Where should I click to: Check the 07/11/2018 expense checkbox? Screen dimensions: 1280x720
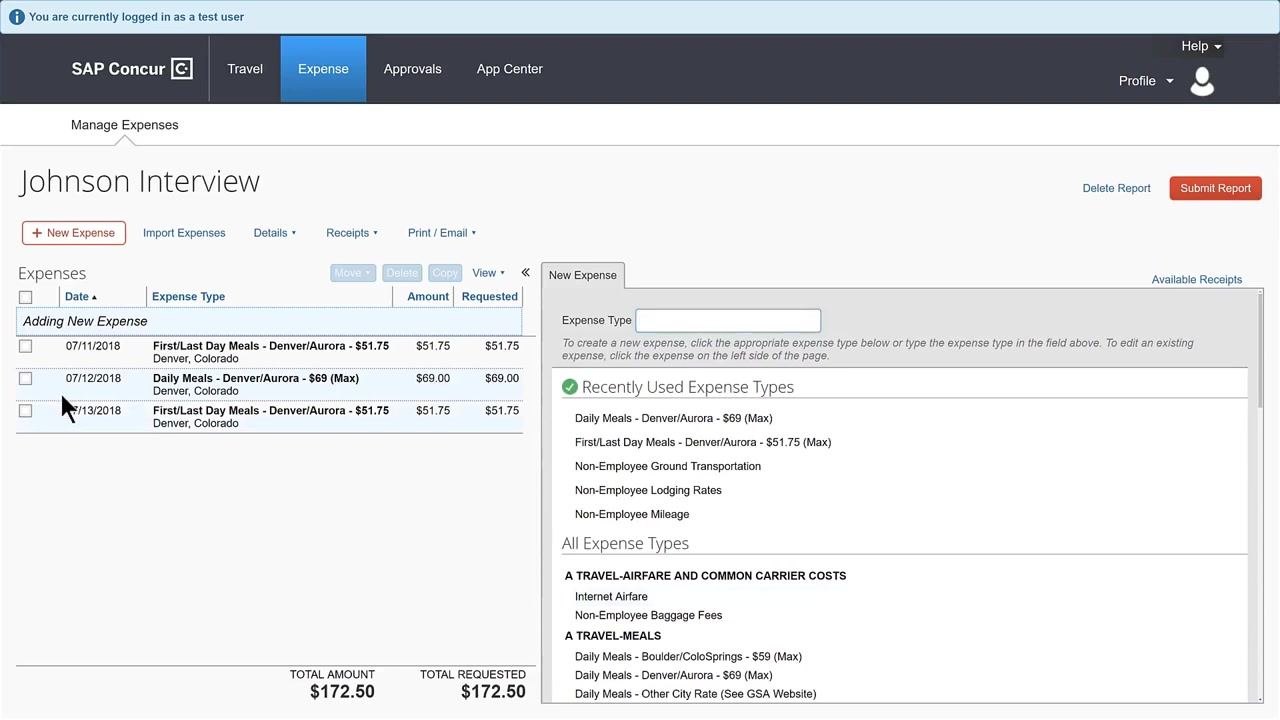(26, 346)
